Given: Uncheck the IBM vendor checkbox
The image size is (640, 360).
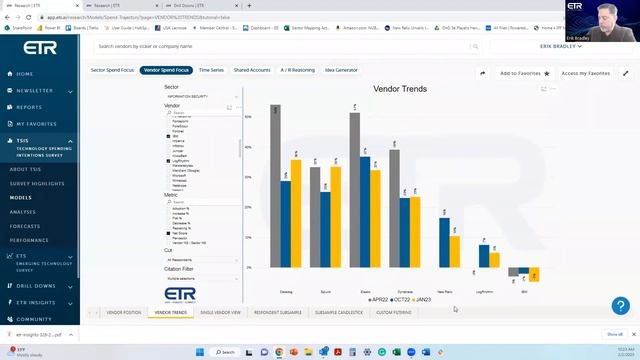Looking at the screenshot, I should (168, 136).
